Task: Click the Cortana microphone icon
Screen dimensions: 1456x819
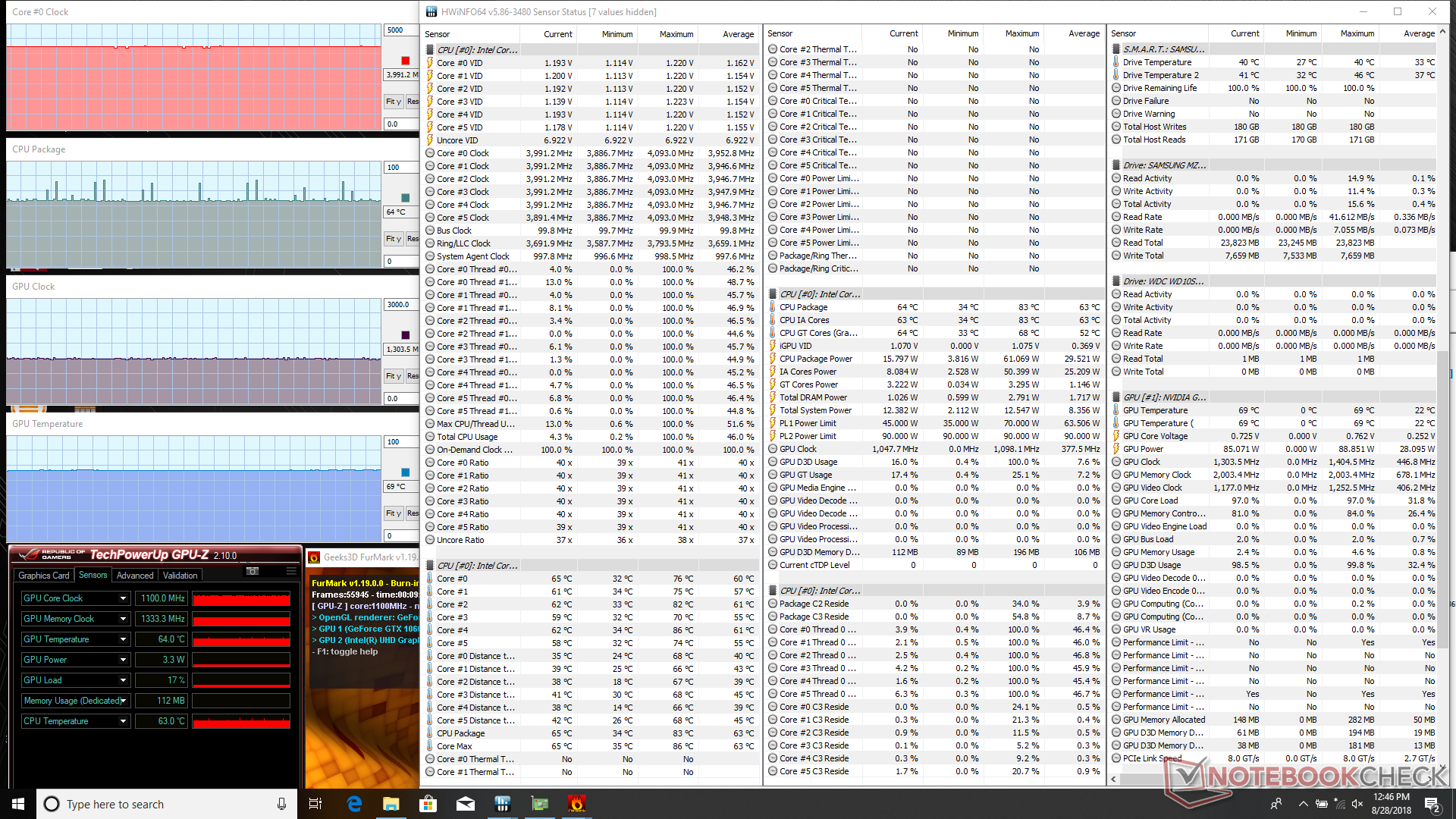Action: pyautogui.click(x=281, y=804)
